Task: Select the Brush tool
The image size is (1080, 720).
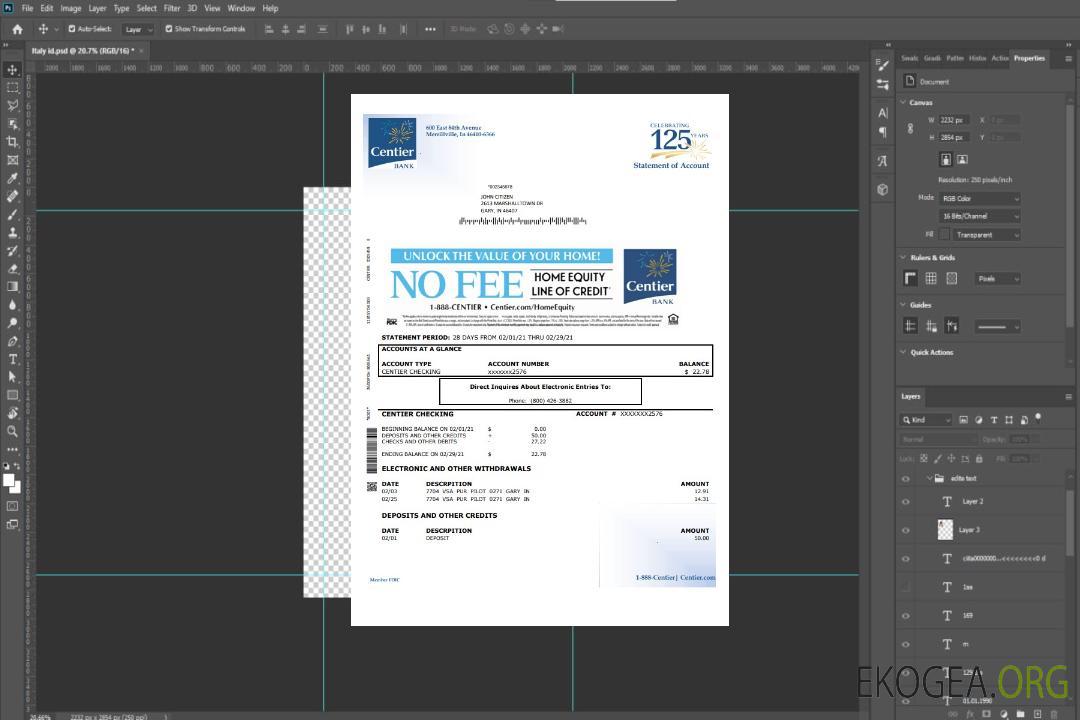Action: pyautogui.click(x=12, y=214)
